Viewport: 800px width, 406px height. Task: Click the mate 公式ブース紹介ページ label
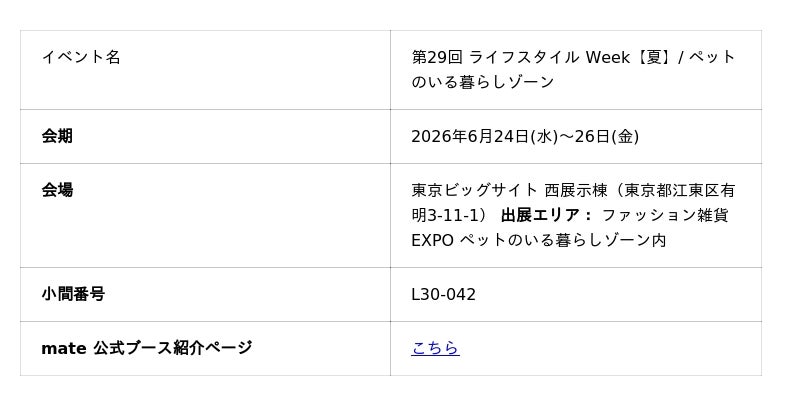[146, 348]
